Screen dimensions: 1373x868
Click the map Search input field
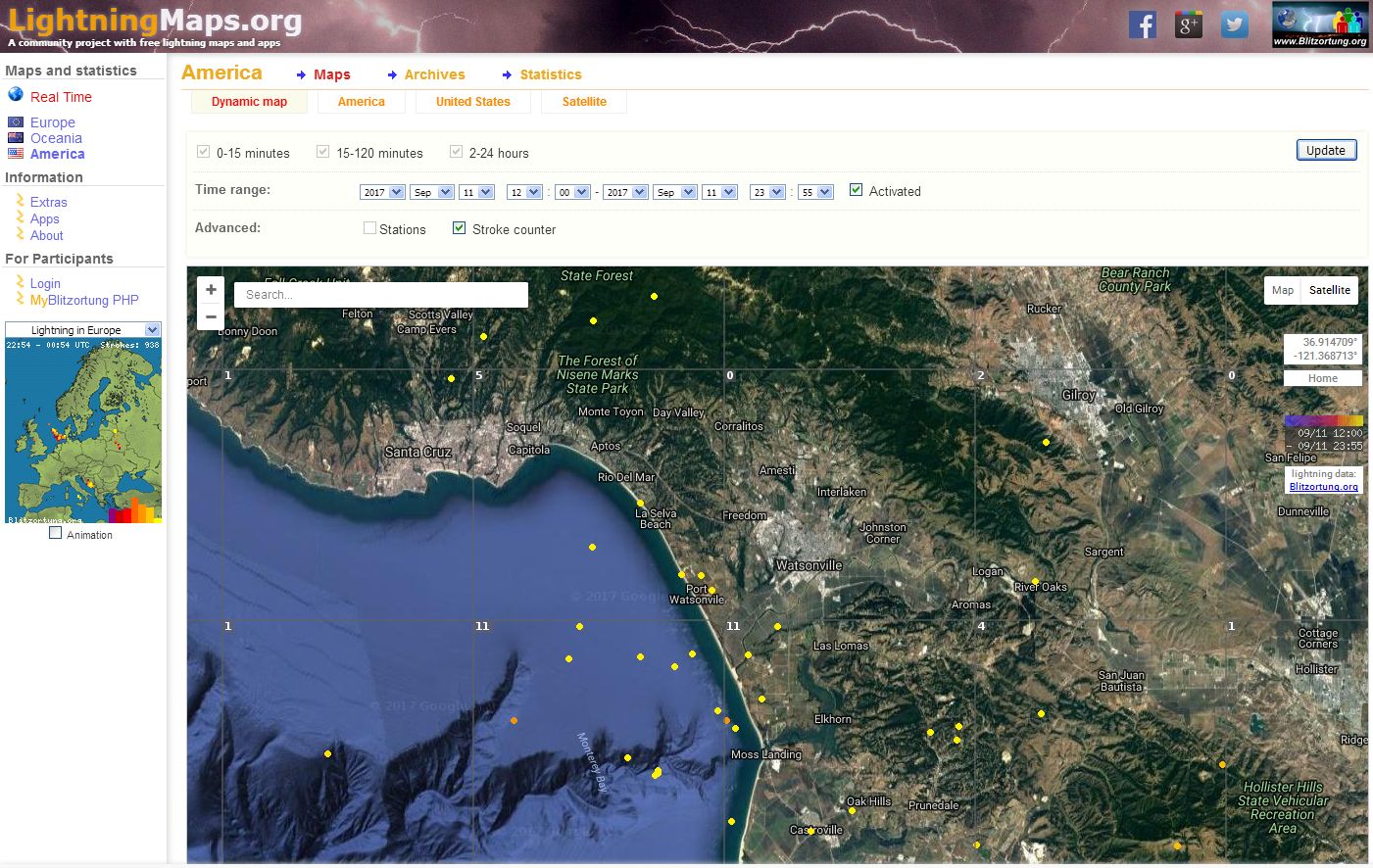(x=380, y=295)
